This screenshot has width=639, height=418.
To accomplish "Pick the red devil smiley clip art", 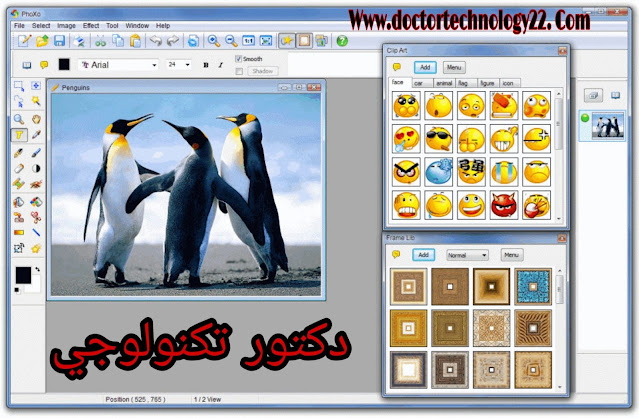I will (504, 205).
